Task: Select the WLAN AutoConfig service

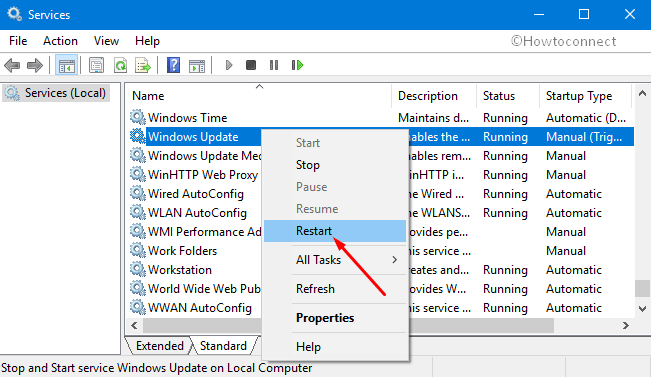Action: pyautogui.click(x=197, y=213)
